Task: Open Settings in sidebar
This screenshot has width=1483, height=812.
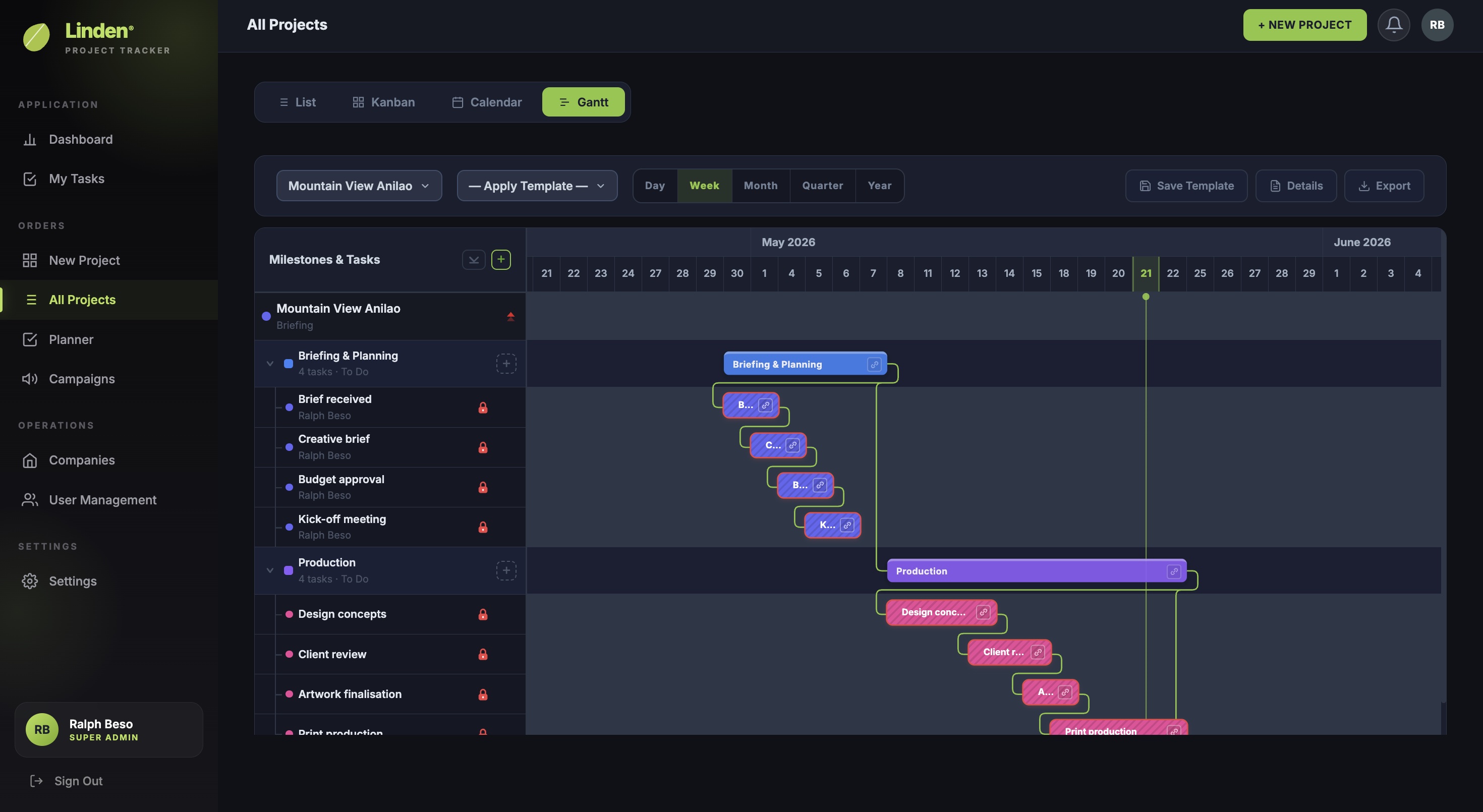Action: (109, 581)
